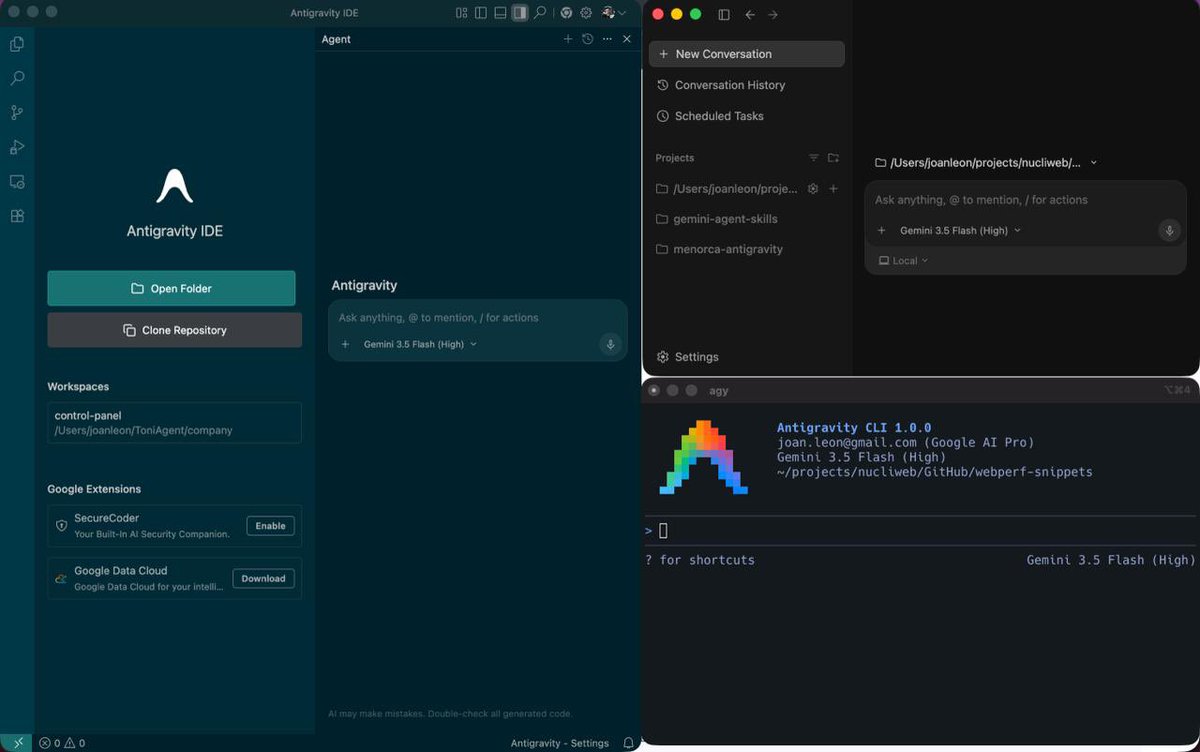Download the Google Data Cloud extension

pos(263,578)
